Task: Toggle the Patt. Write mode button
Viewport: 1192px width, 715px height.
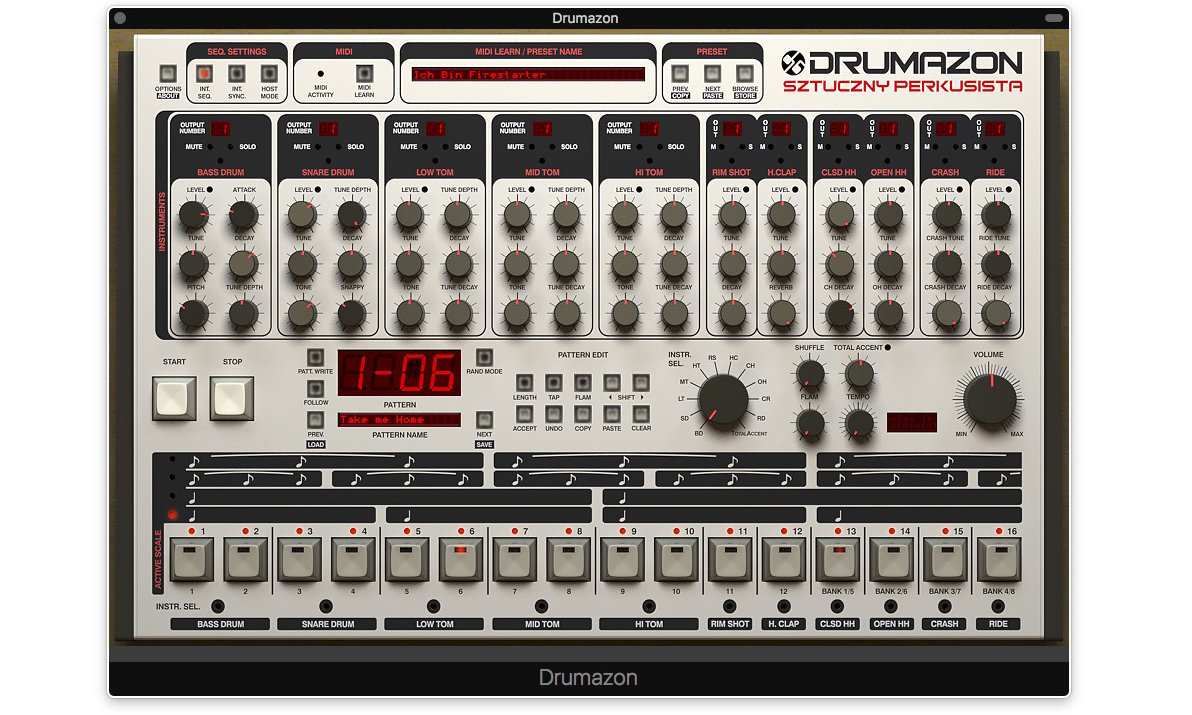Action: click(x=315, y=357)
